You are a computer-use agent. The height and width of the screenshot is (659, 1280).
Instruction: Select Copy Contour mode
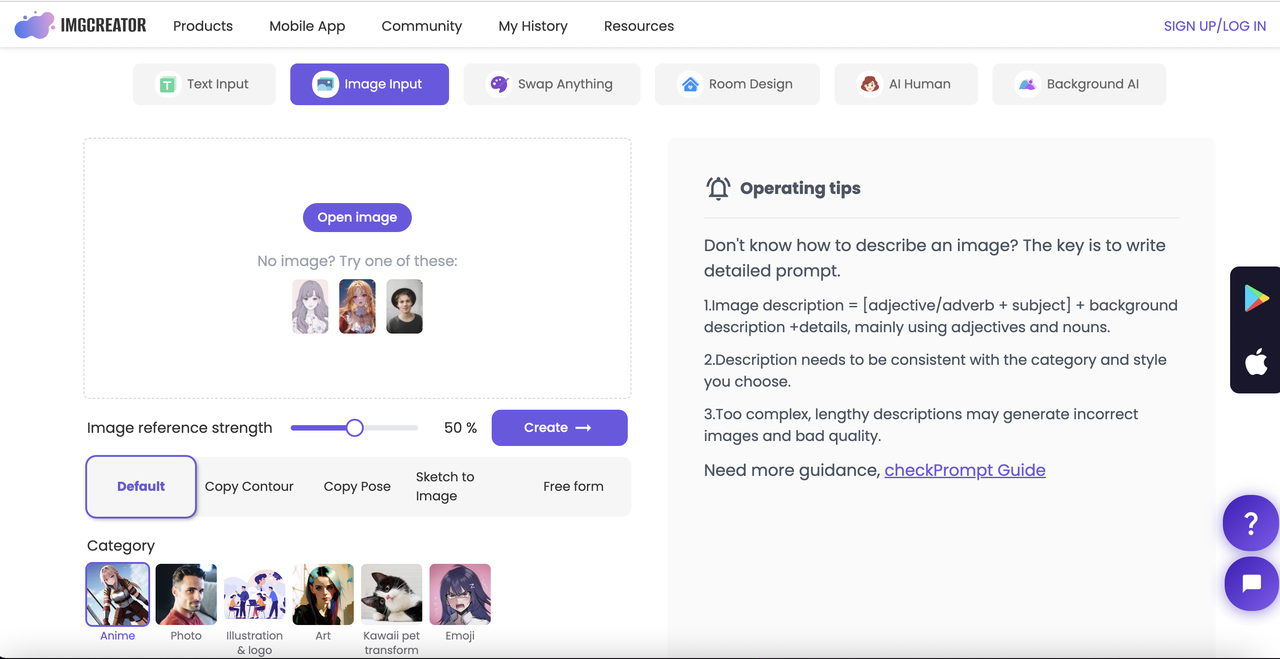(249, 487)
